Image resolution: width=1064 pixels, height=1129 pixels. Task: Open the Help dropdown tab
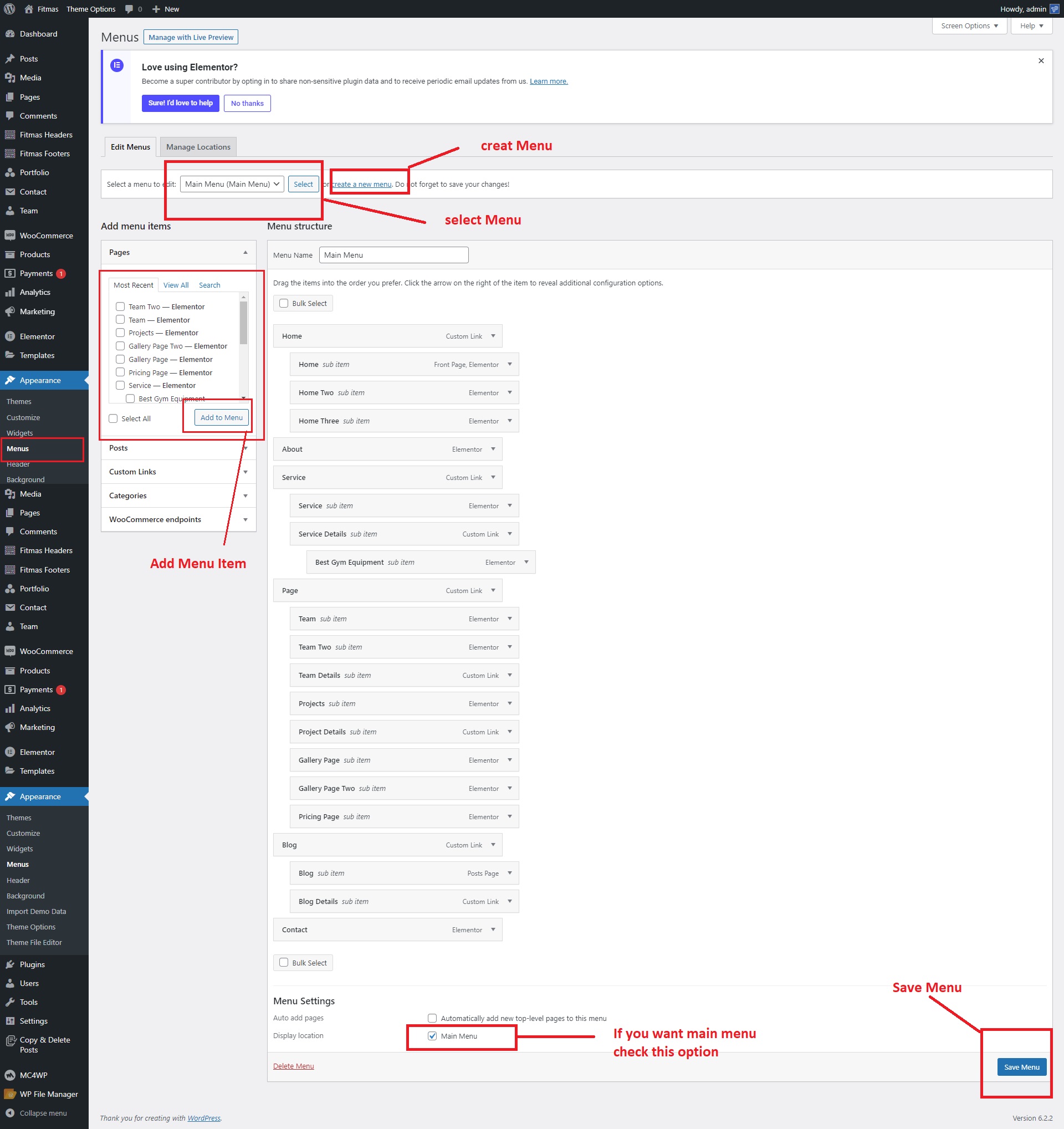point(1031,26)
